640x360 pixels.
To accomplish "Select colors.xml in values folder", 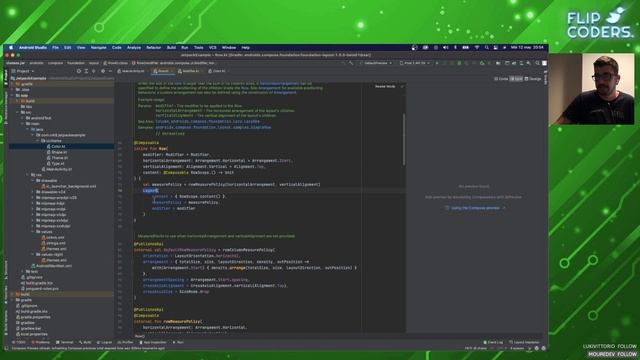I will [55, 237].
